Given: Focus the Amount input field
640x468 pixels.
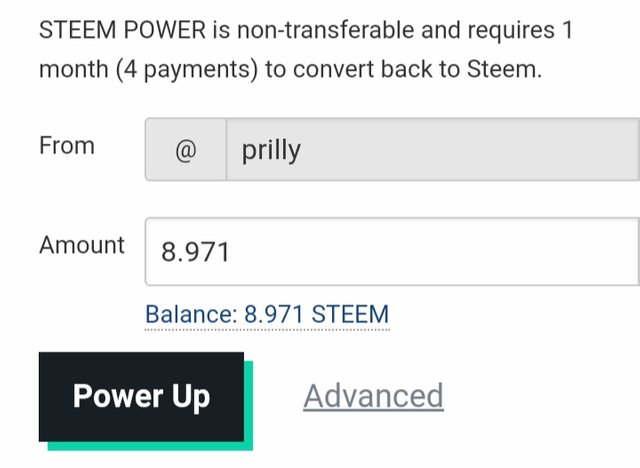Looking at the screenshot, I should coord(392,251).
